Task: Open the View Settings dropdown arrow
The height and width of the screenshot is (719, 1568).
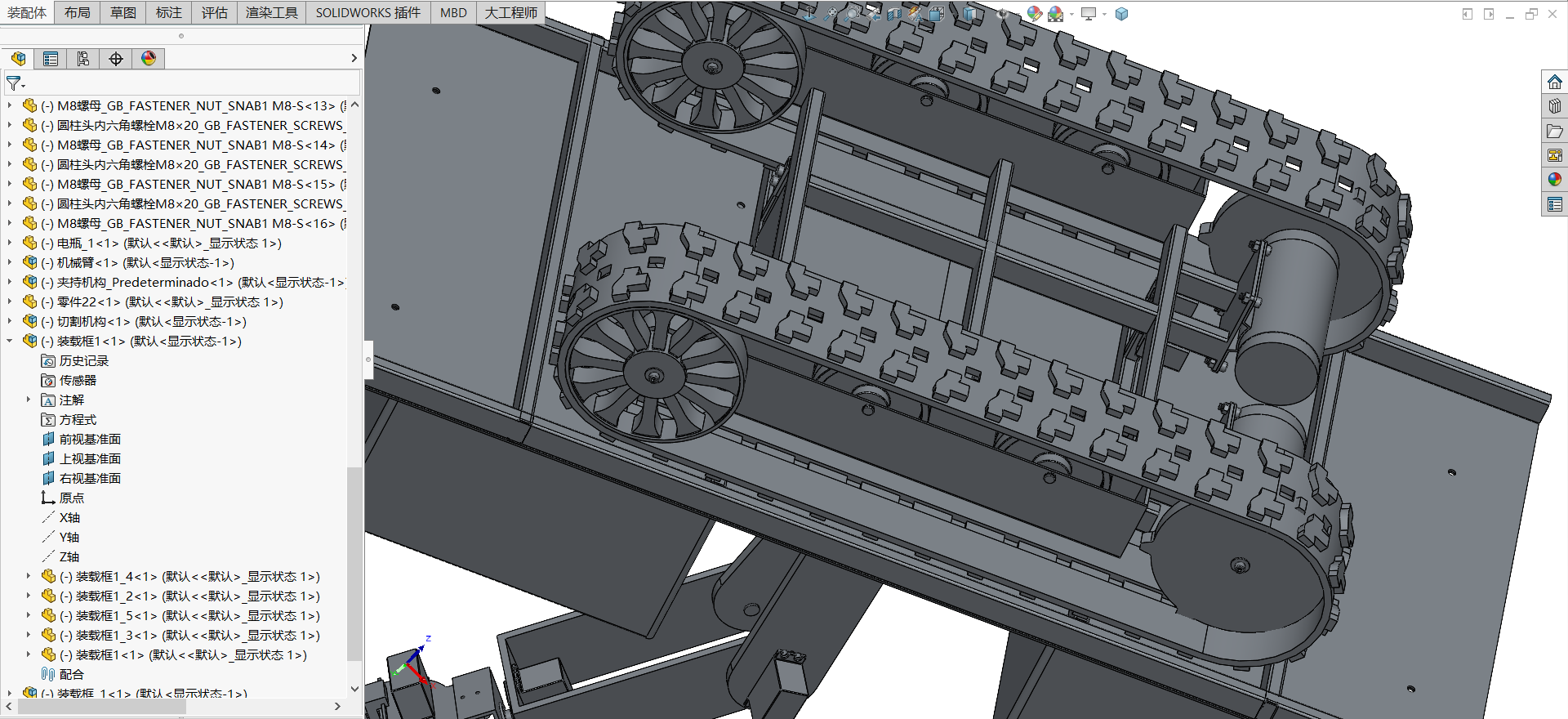Action: coord(1104,14)
